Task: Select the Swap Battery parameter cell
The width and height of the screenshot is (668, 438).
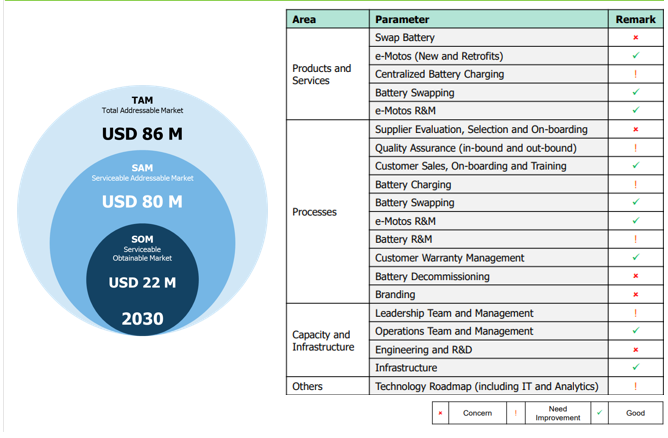Action: tap(489, 37)
